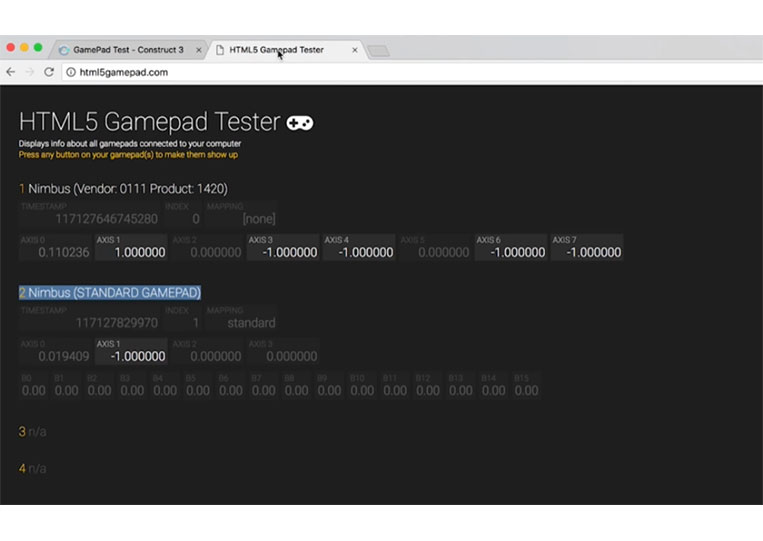
Task: Click 'Displays info about all gamepads' text
Action: pos(130,144)
